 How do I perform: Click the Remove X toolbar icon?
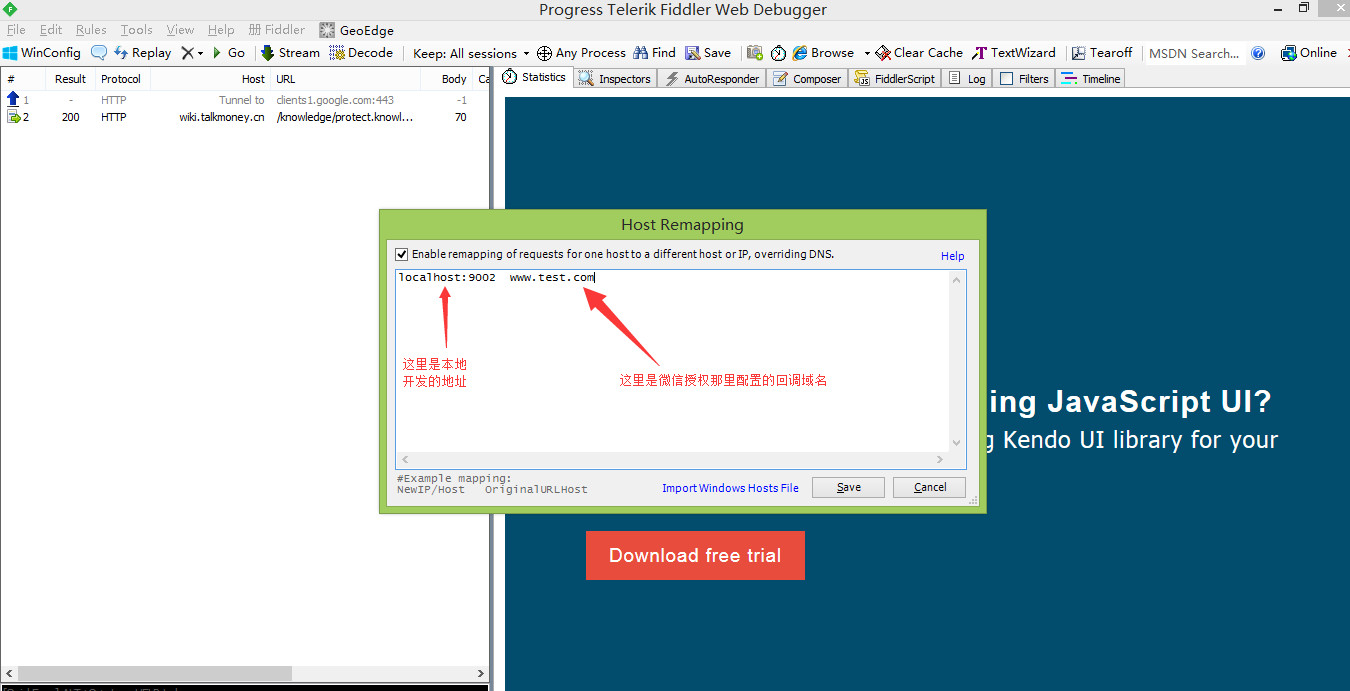coord(187,53)
